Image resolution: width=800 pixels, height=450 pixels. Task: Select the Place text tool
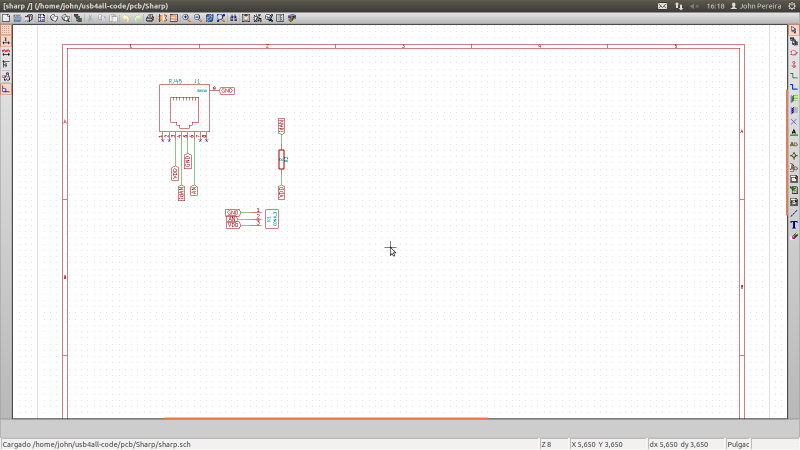click(x=794, y=224)
